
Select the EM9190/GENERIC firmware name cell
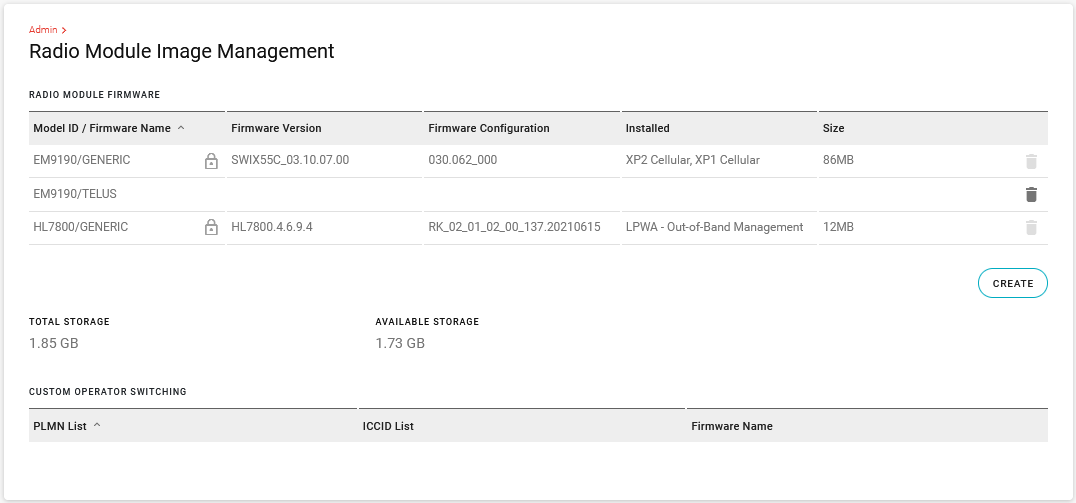click(x=82, y=160)
